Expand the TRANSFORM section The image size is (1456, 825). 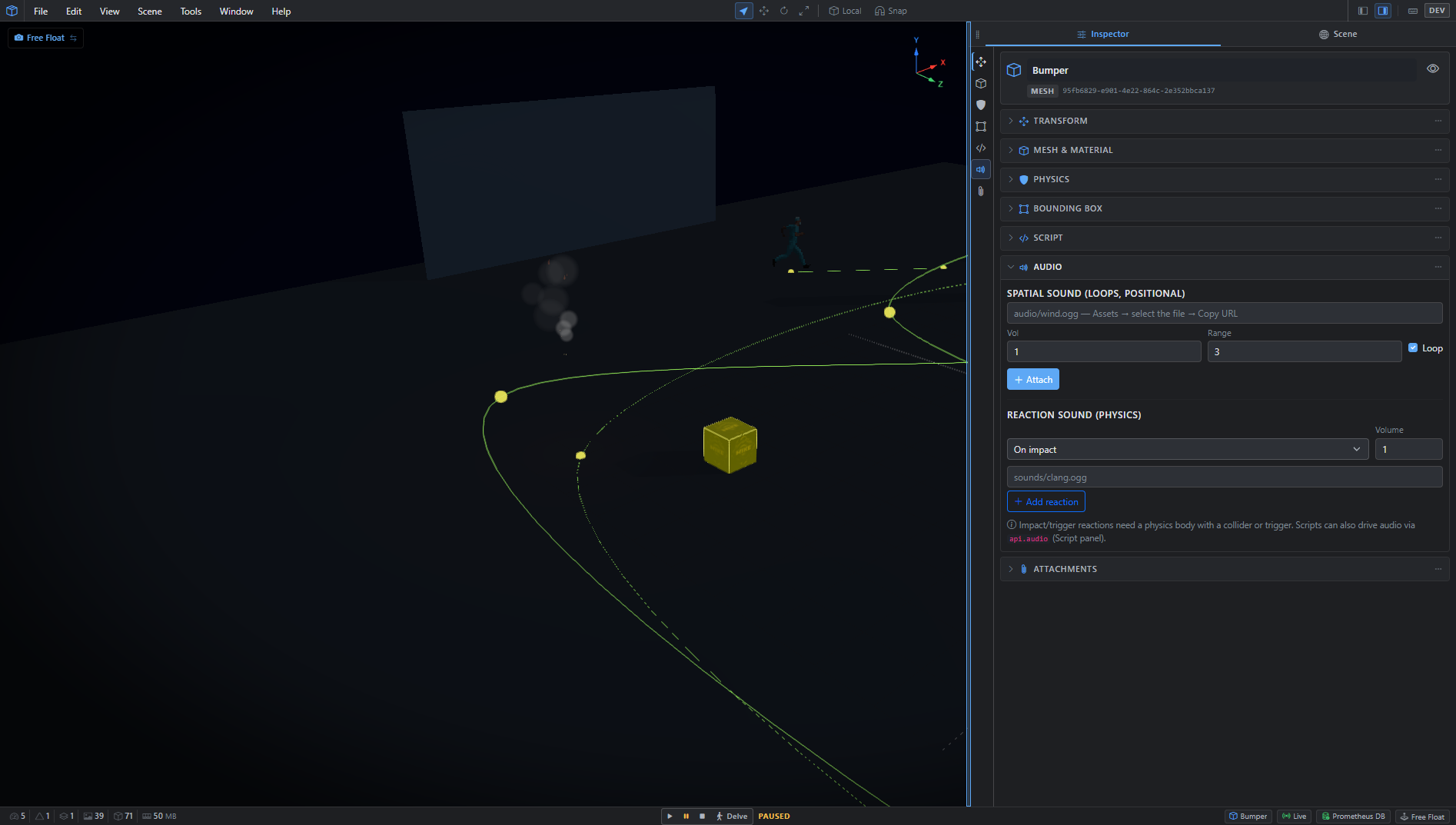point(1225,121)
